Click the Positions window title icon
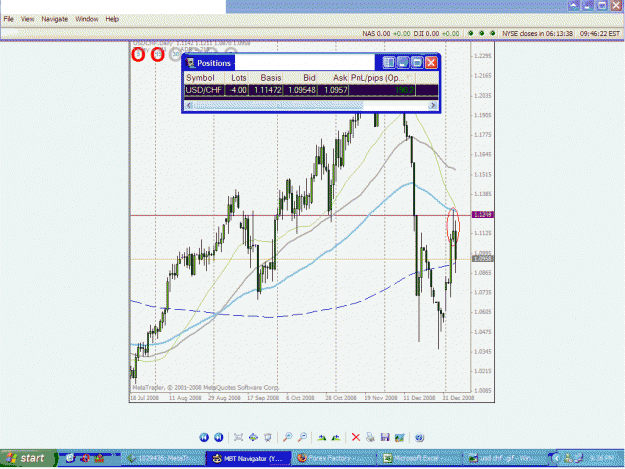625x469 pixels. point(190,63)
